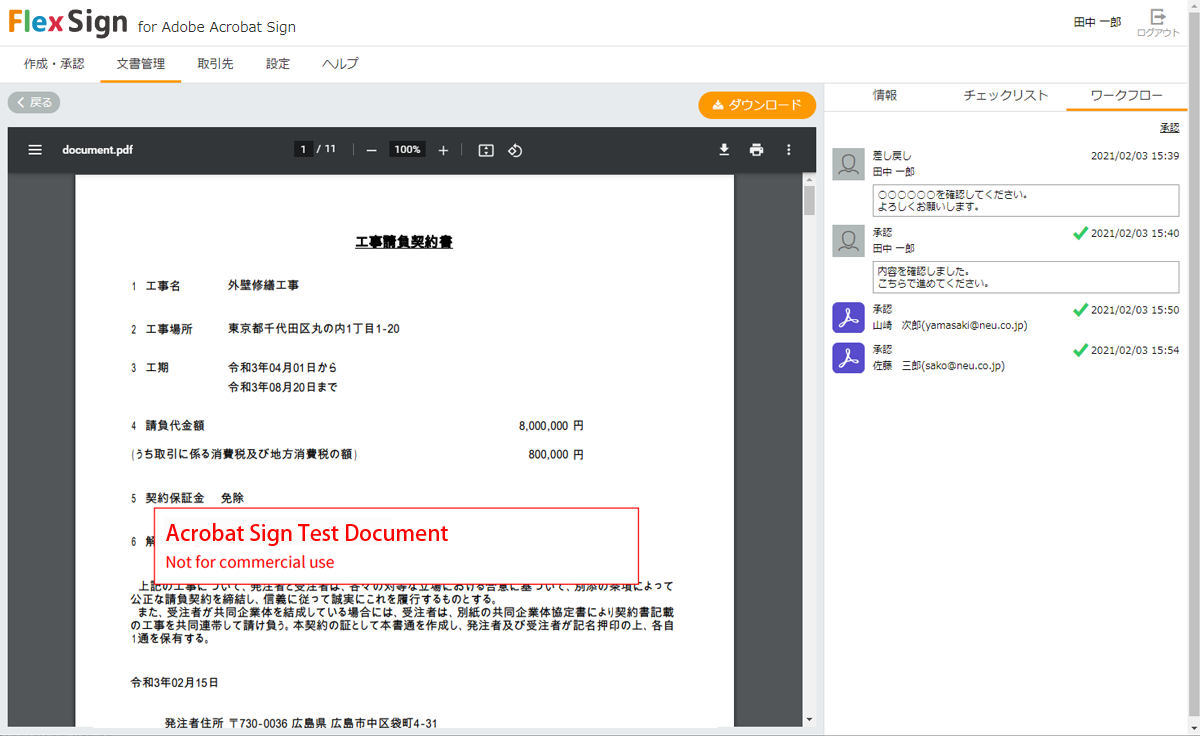1200x736 pixels.
Task: Click Acrobat icon for 佐藤 三郎
Action: click(x=848, y=358)
